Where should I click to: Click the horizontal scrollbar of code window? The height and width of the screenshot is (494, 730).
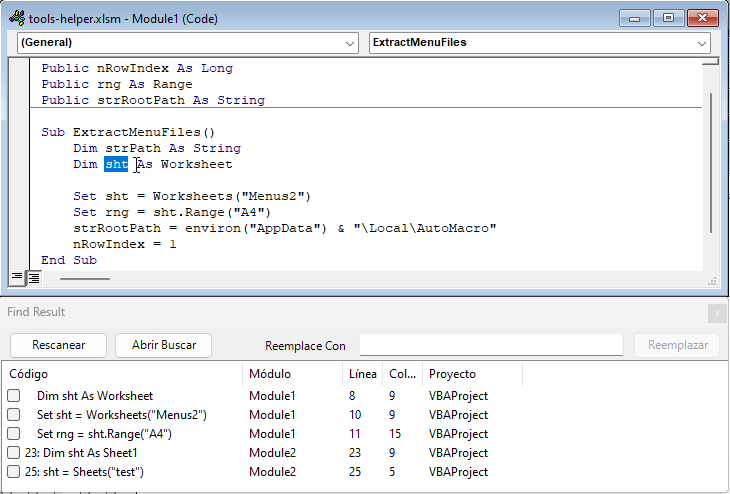point(85,279)
